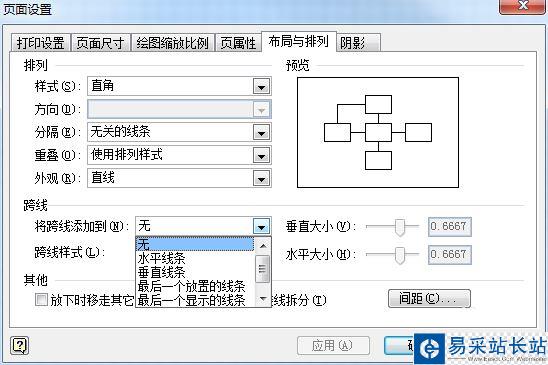
Task: Click the list's scroll up arrow
Action: 263,246
